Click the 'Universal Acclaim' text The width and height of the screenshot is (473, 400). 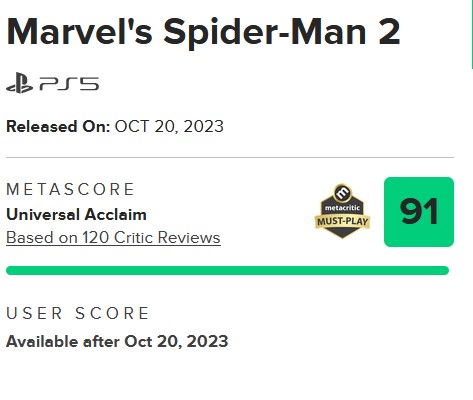click(76, 214)
